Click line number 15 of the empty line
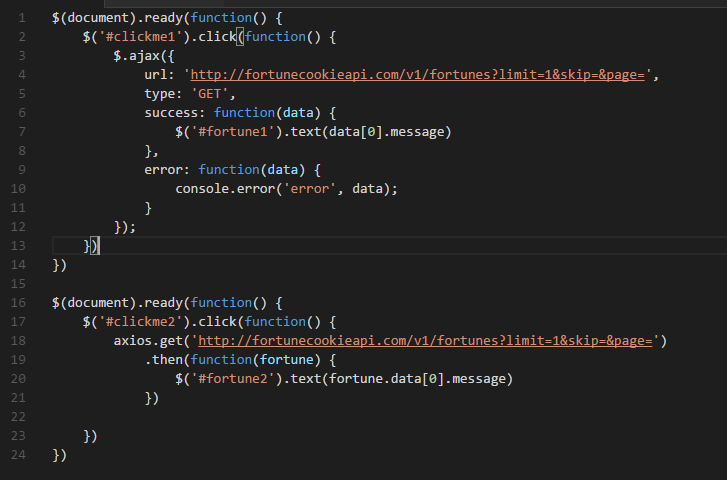The width and height of the screenshot is (727, 480). coord(18,284)
